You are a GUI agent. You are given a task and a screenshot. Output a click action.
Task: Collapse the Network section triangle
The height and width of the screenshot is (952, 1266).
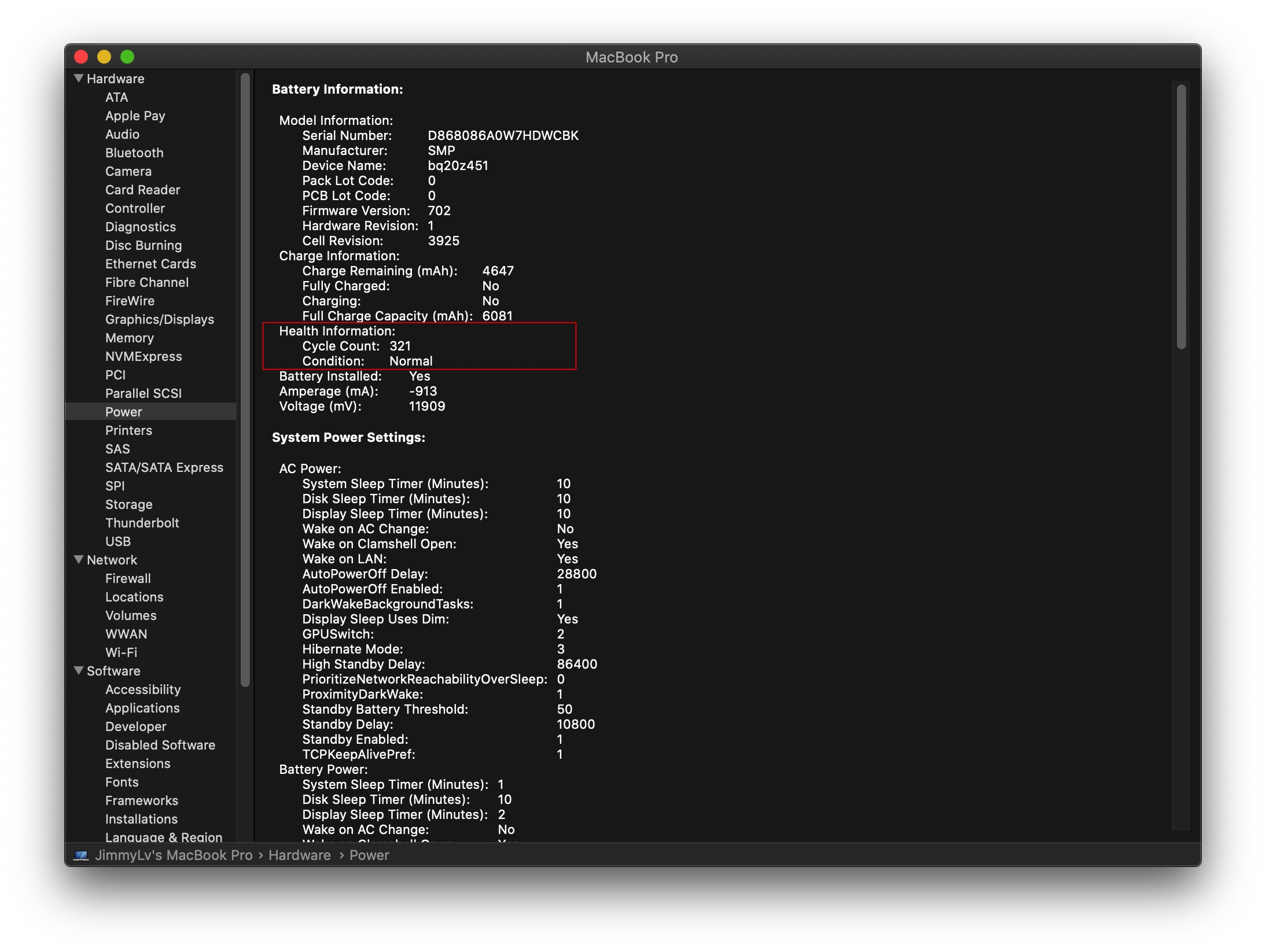[x=79, y=559]
